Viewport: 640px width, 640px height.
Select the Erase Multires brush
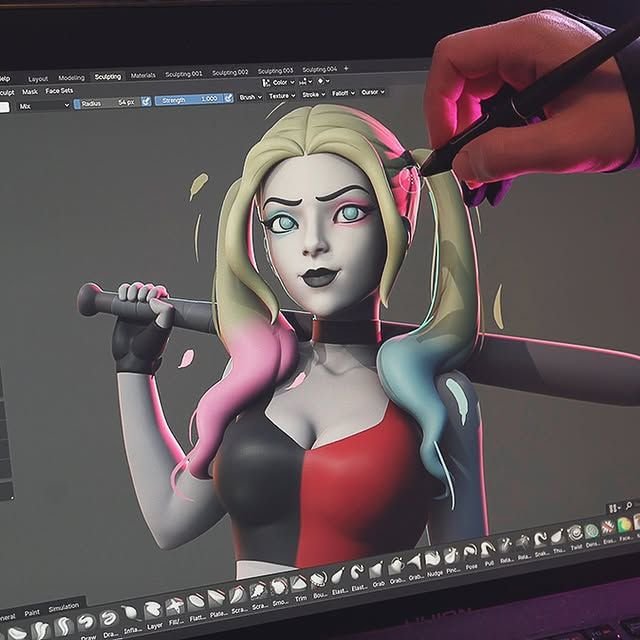click(609, 533)
